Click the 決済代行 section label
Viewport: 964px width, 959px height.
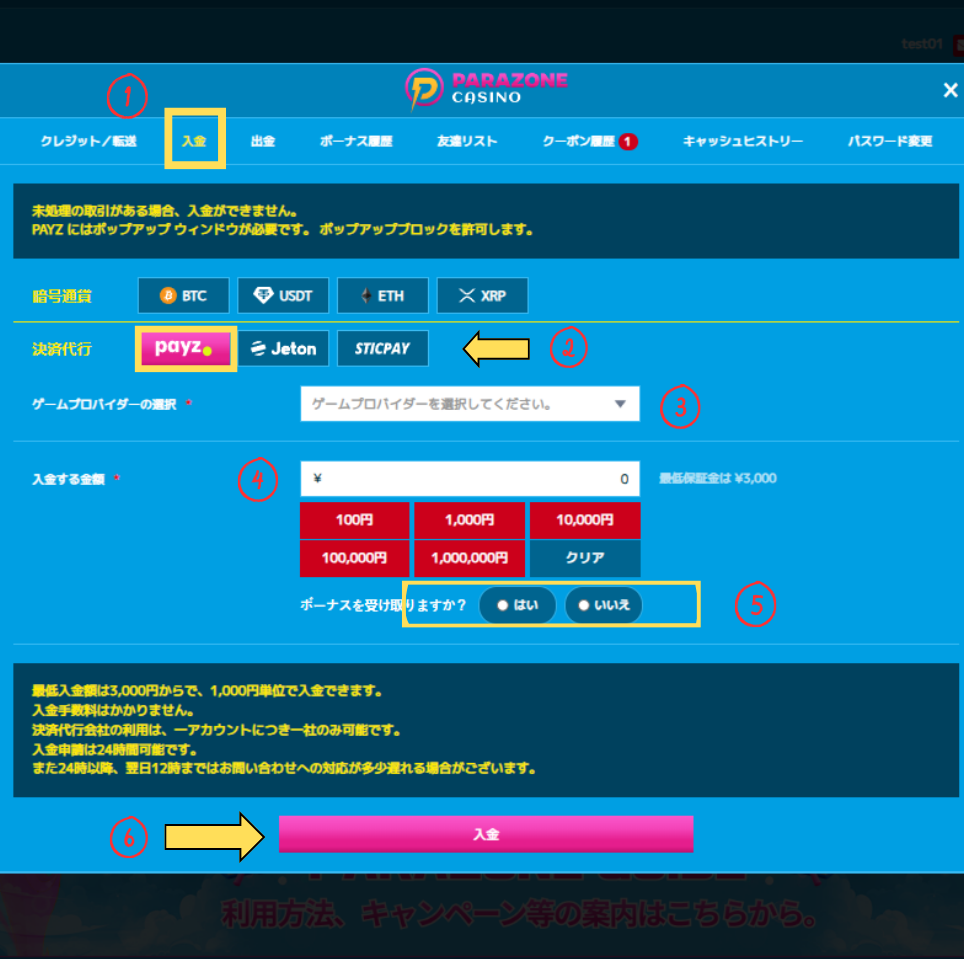[61, 349]
